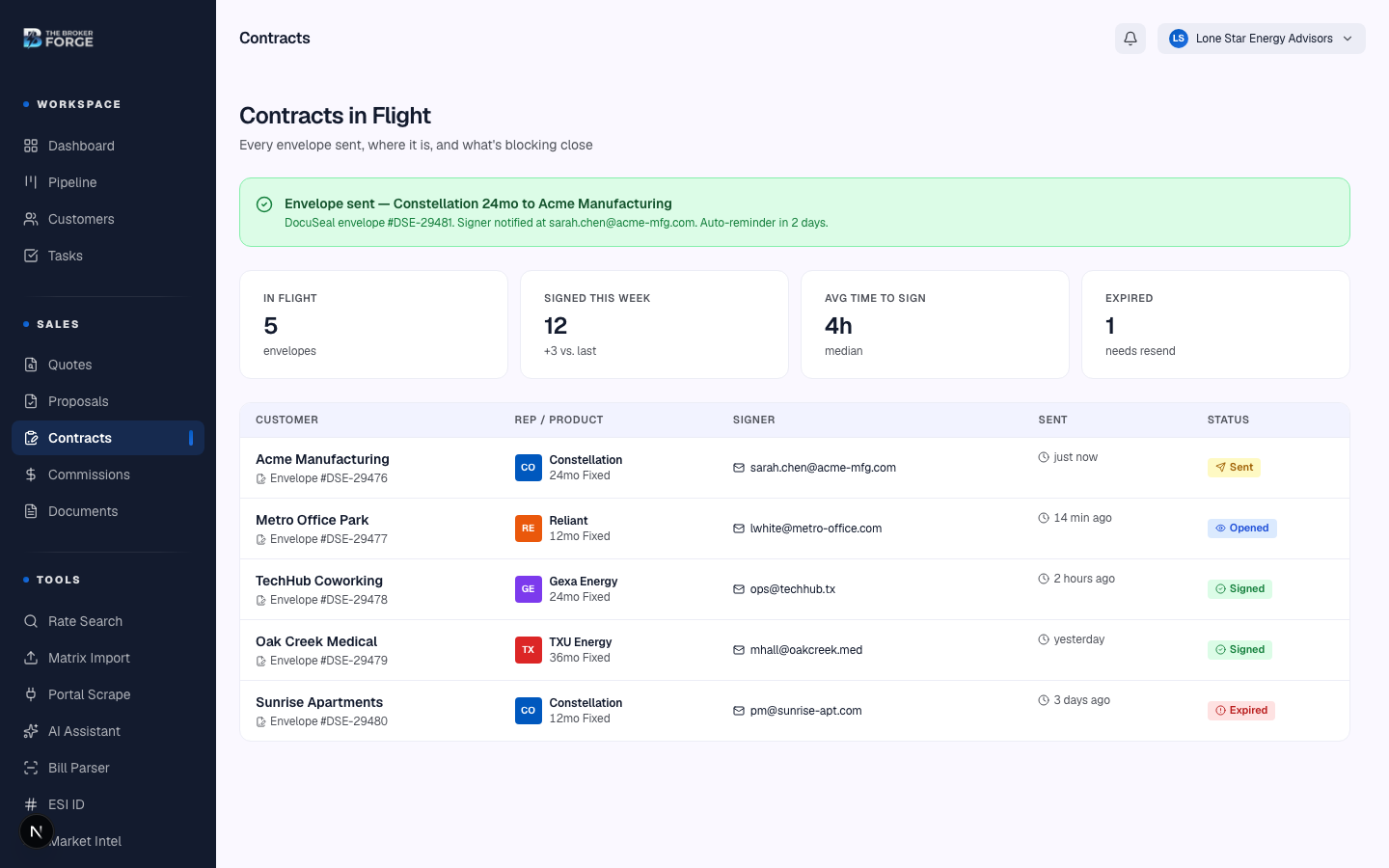Click the Contracts pen icon
This screenshot has width=1389, height=868.
click(31, 438)
